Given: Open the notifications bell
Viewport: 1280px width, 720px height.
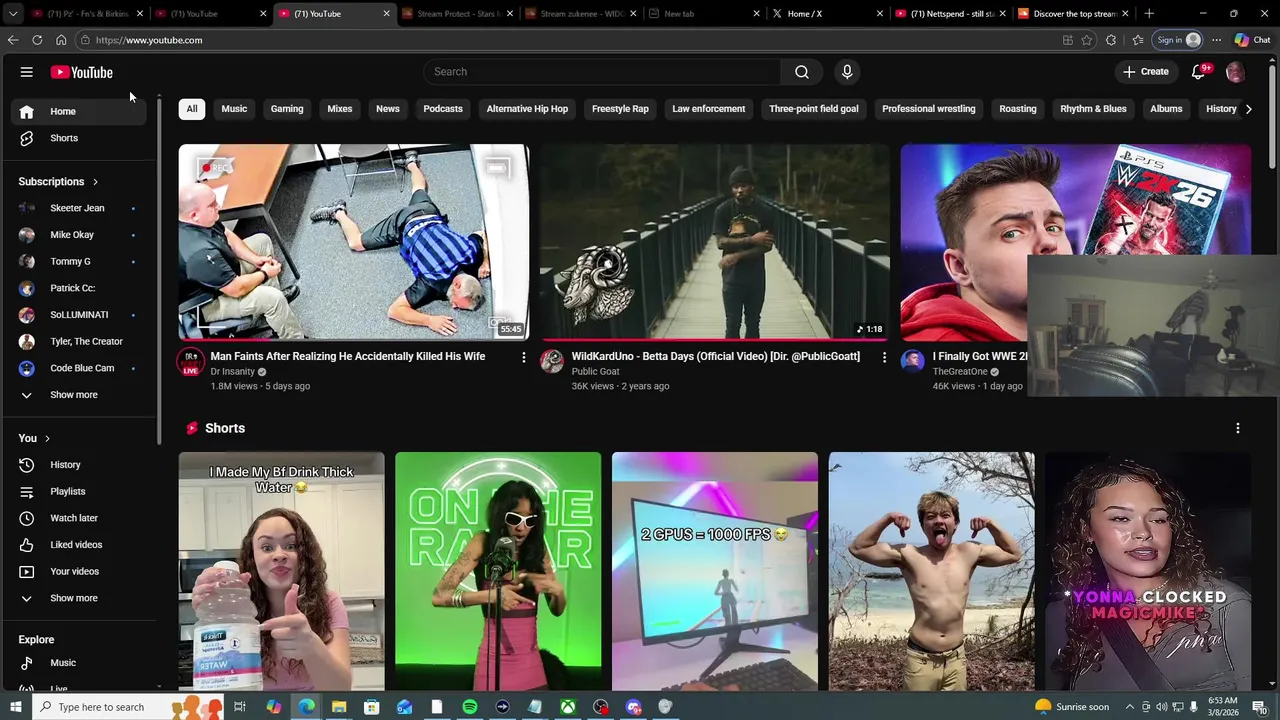Looking at the screenshot, I should 1198,72.
